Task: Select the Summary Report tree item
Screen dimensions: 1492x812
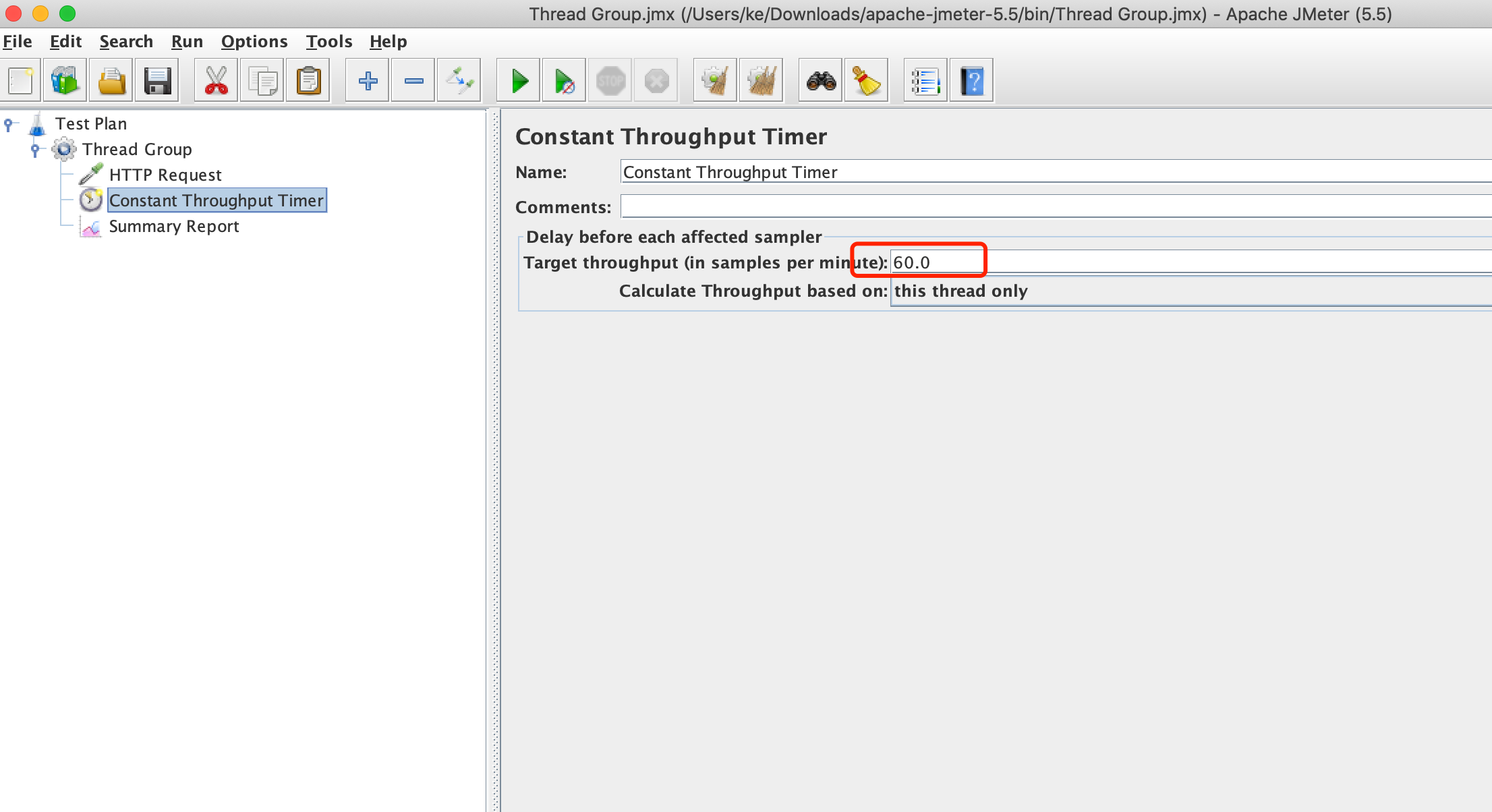Action: 173,226
